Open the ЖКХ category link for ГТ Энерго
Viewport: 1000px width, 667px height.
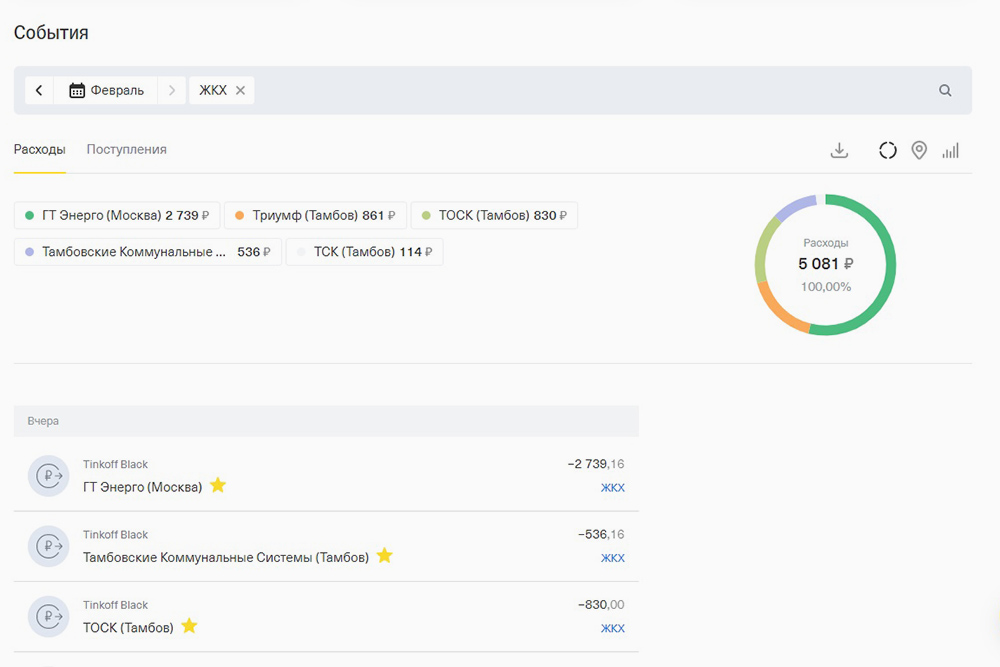(x=612, y=488)
